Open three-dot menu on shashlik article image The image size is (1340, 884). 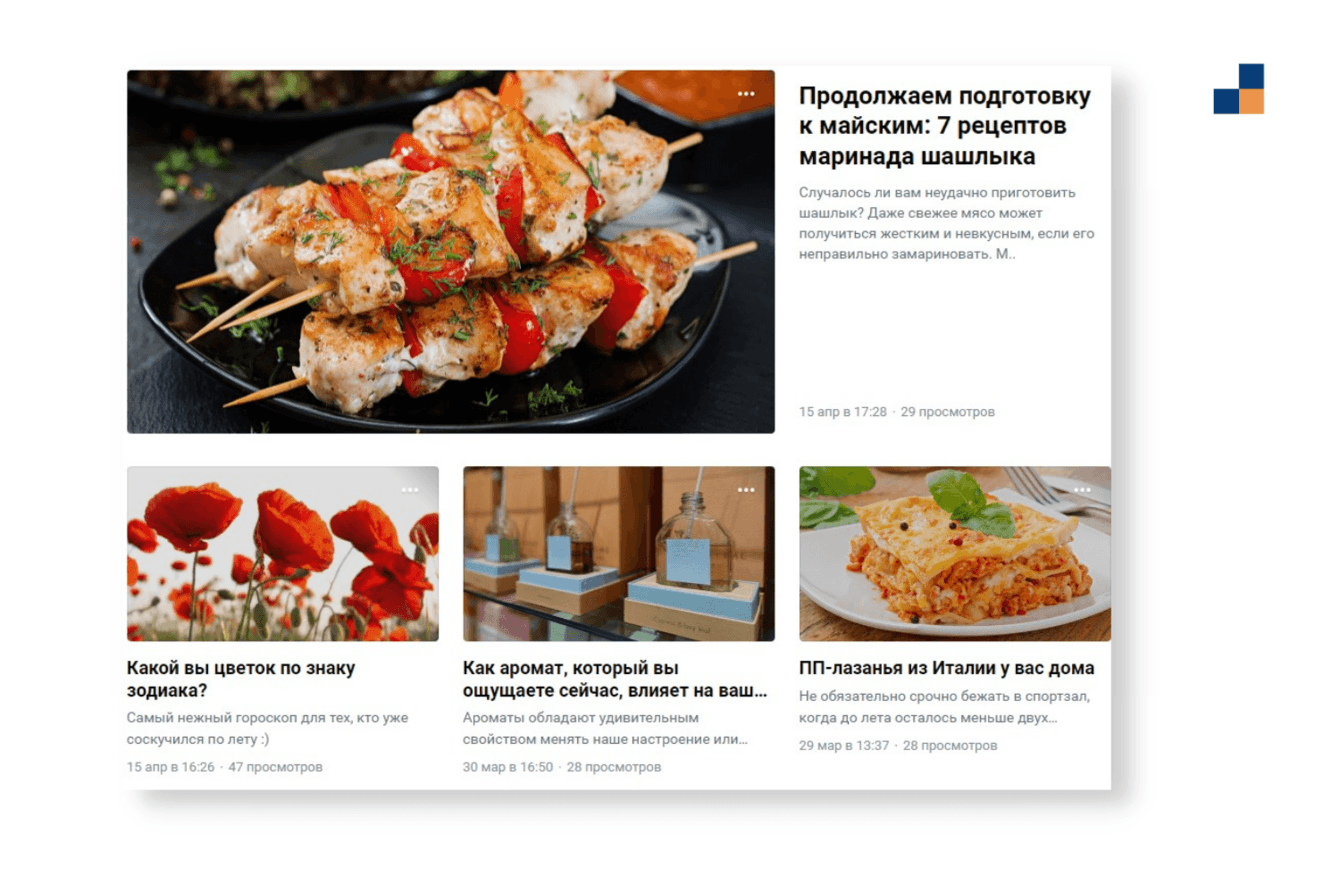coord(746,94)
